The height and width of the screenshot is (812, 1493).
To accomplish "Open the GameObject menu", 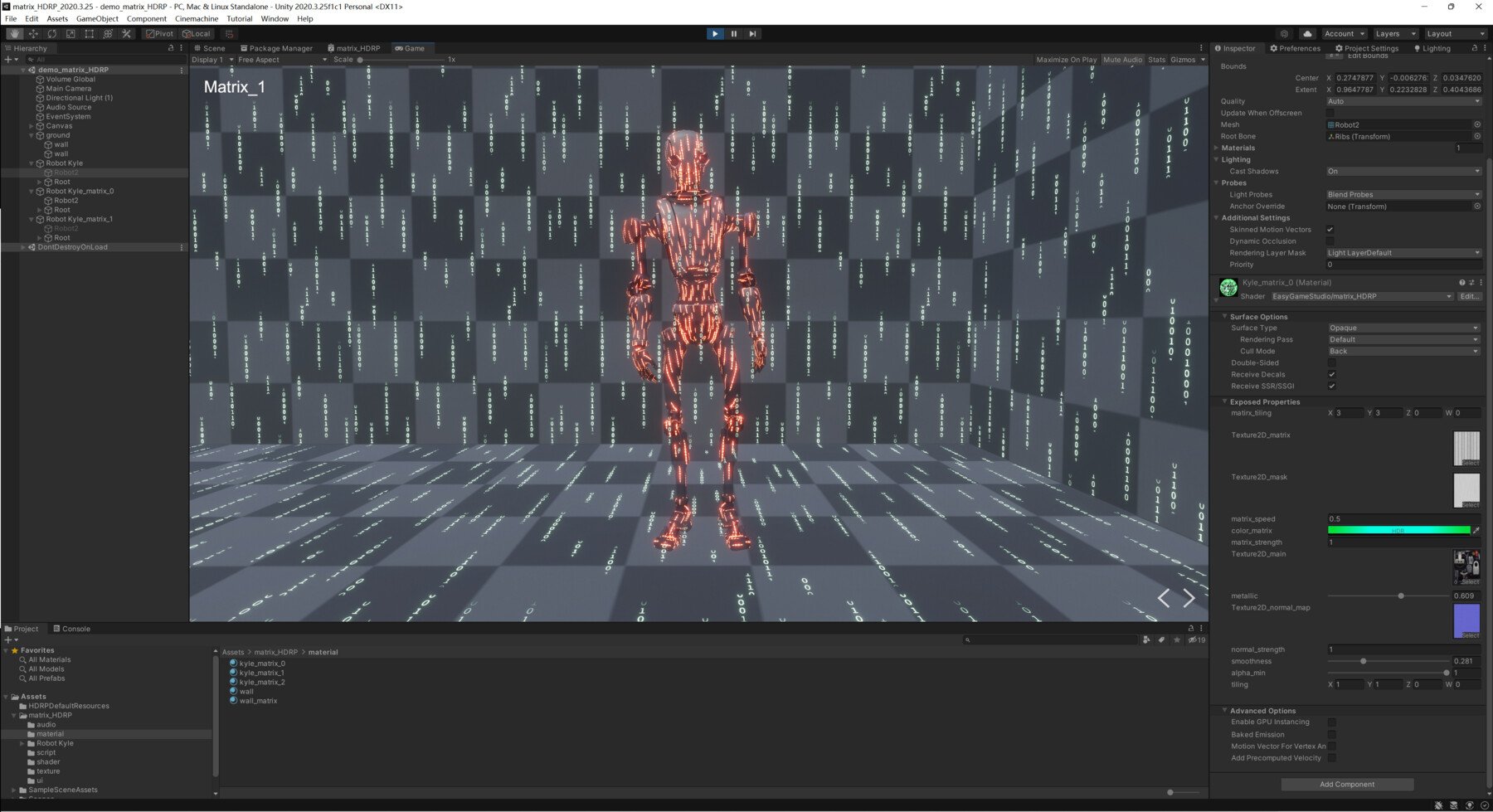I will [x=96, y=18].
